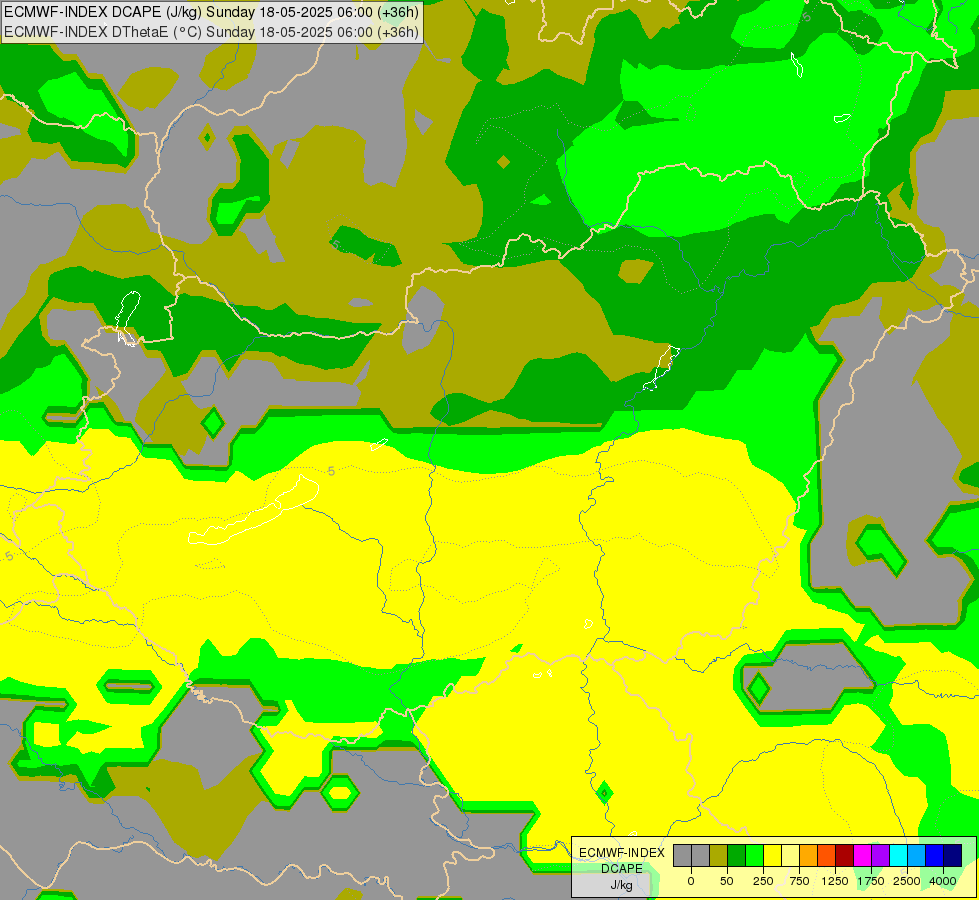
Task: Click the red-orange legend swatch before 1250
Action: click(x=827, y=856)
